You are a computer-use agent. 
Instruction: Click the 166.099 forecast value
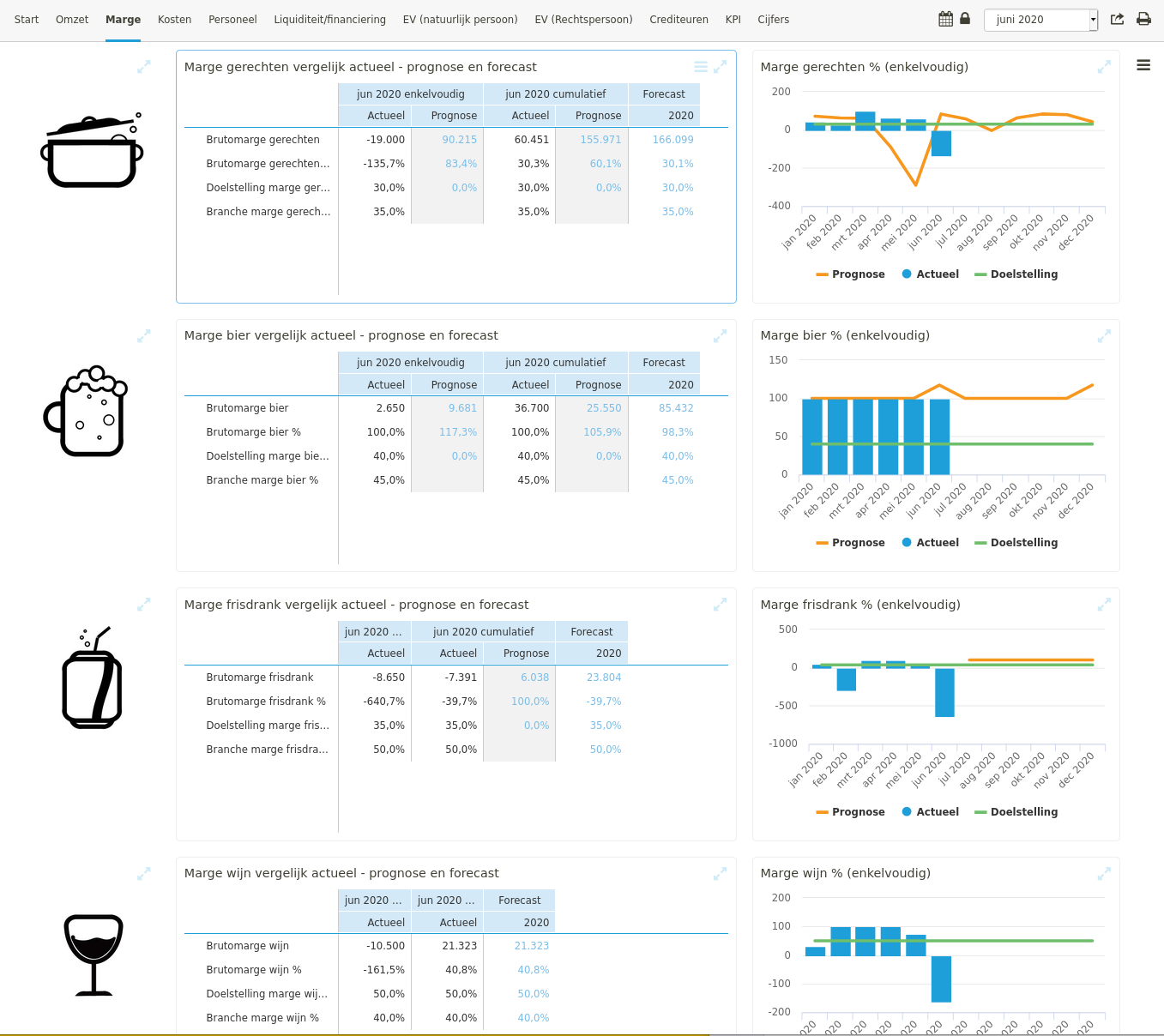click(x=672, y=140)
